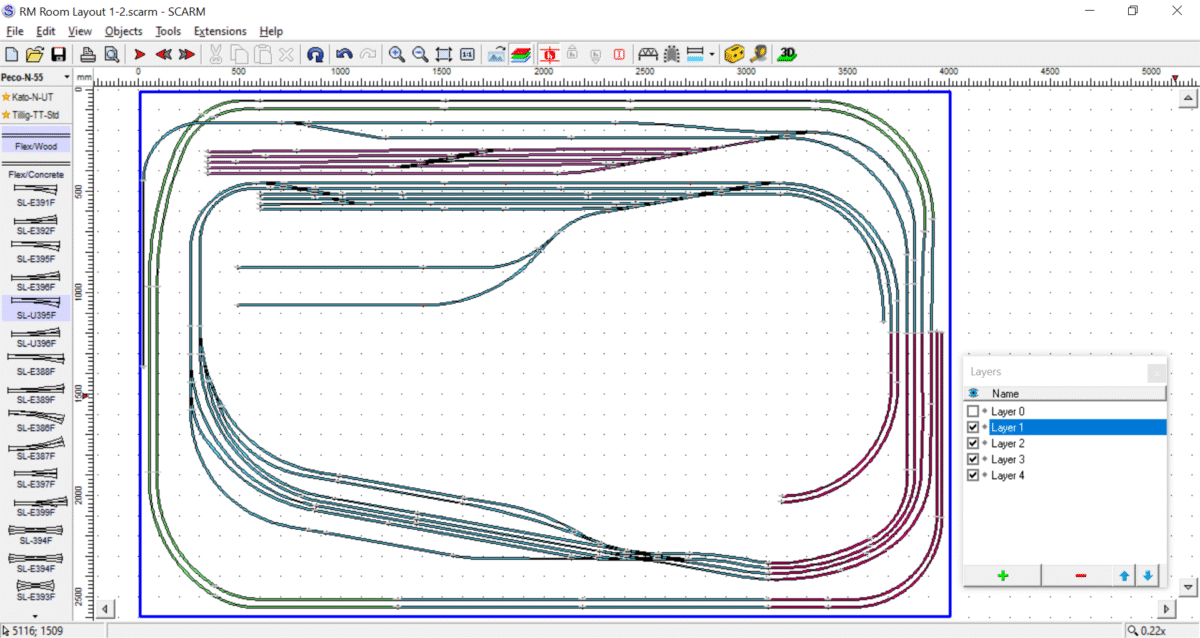1200x638 pixels.
Task: Add a new layer with green plus
Action: coord(1002,576)
